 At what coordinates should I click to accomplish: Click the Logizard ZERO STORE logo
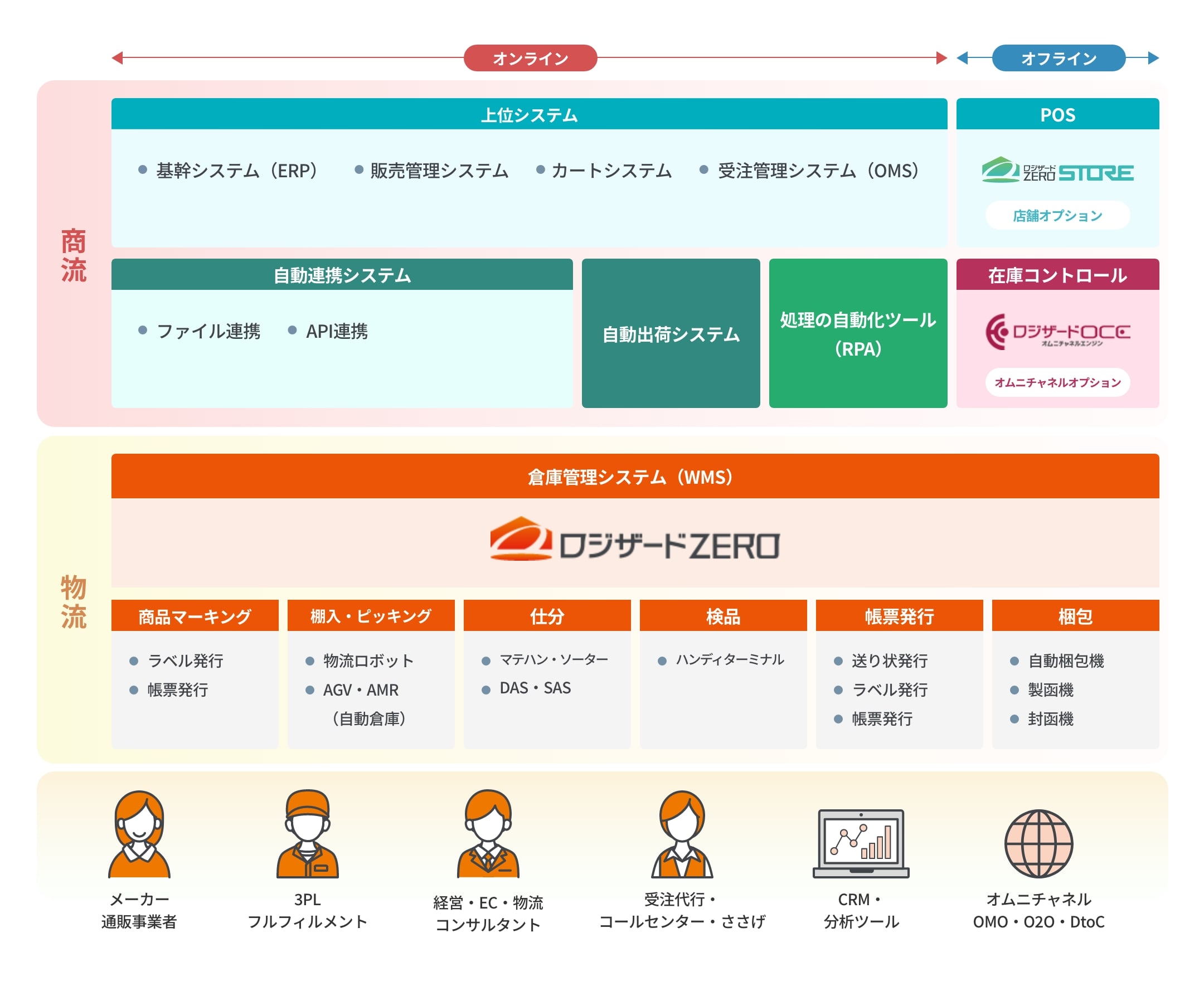pyautogui.click(x=1056, y=169)
